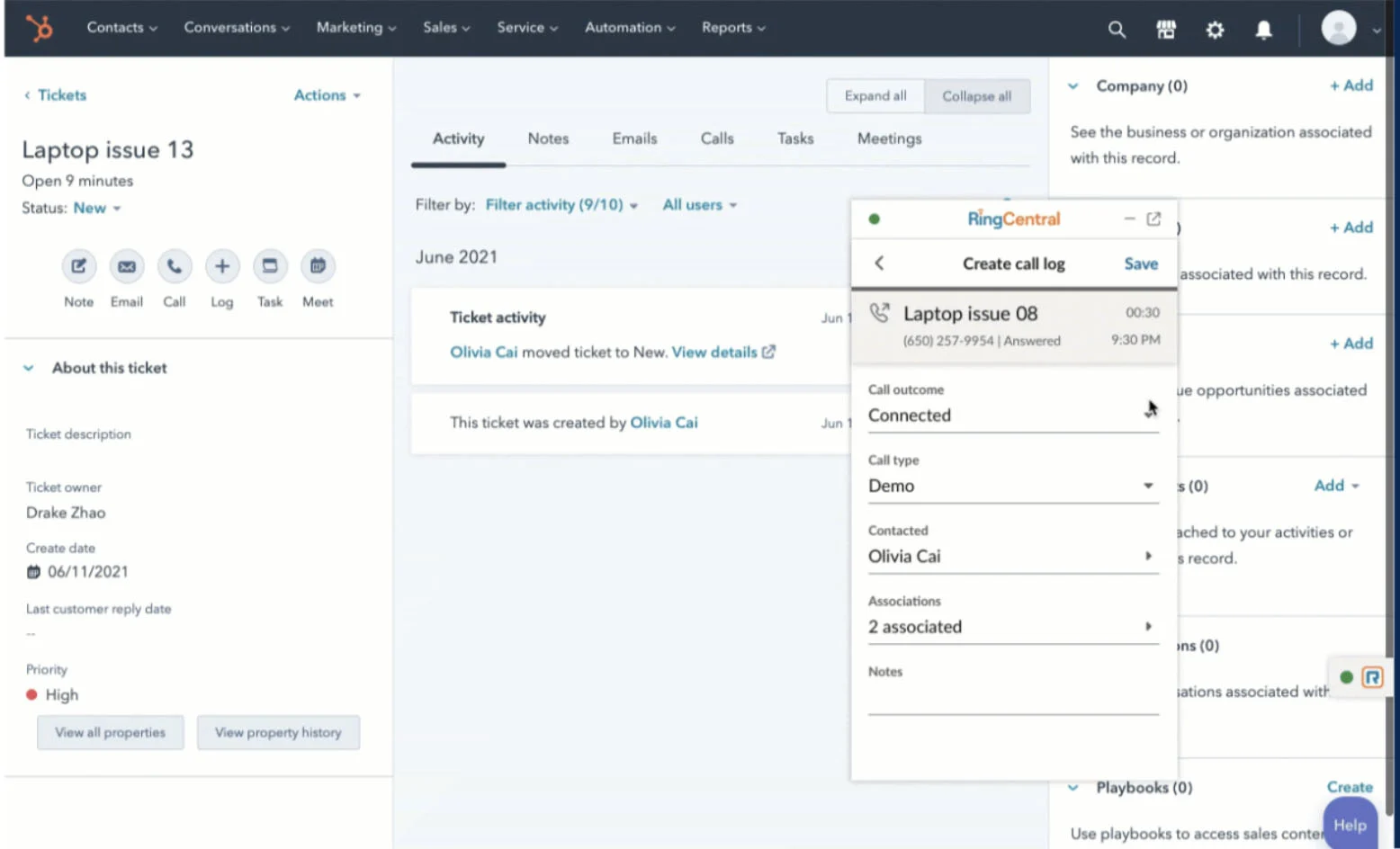
Task: Click the RingCentral green presence status dot
Action: pyautogui.click(x=875, y=219)
